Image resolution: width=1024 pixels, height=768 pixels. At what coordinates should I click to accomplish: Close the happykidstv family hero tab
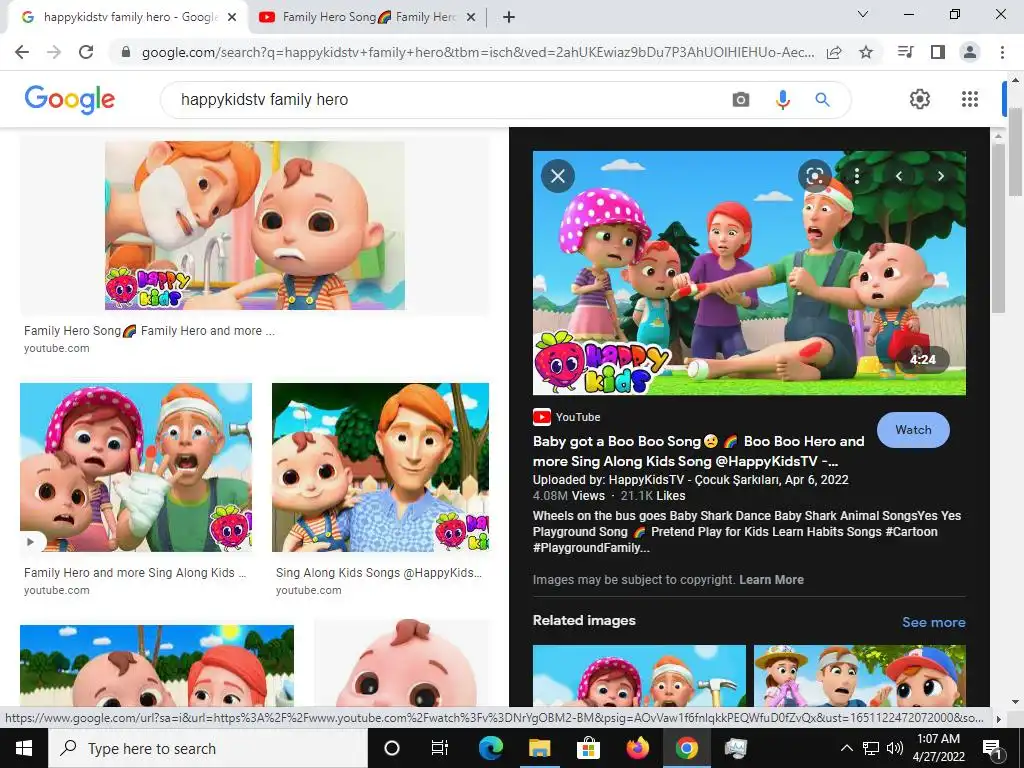(231, 17)
